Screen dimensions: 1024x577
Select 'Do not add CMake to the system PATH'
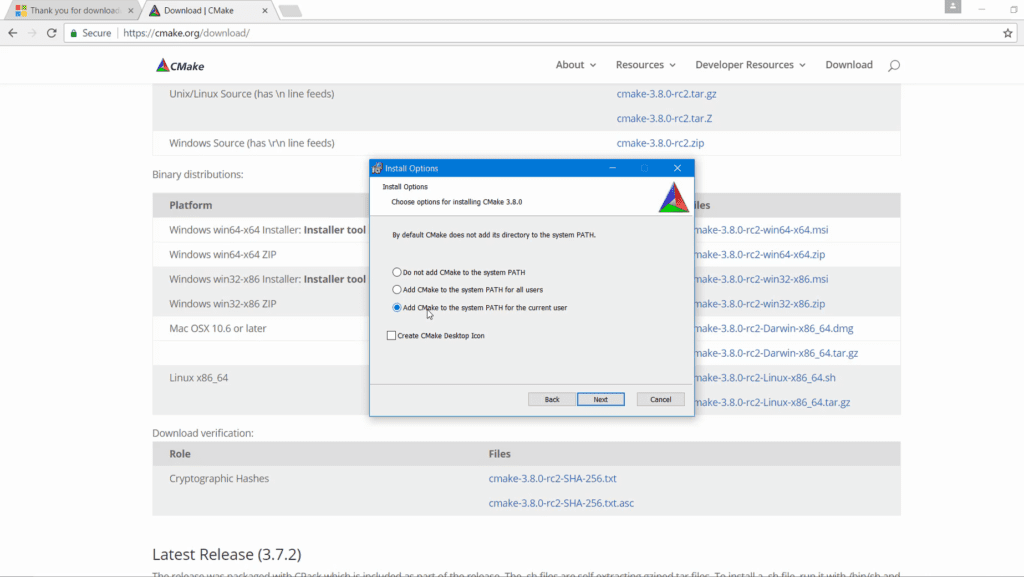coord(397,271)
